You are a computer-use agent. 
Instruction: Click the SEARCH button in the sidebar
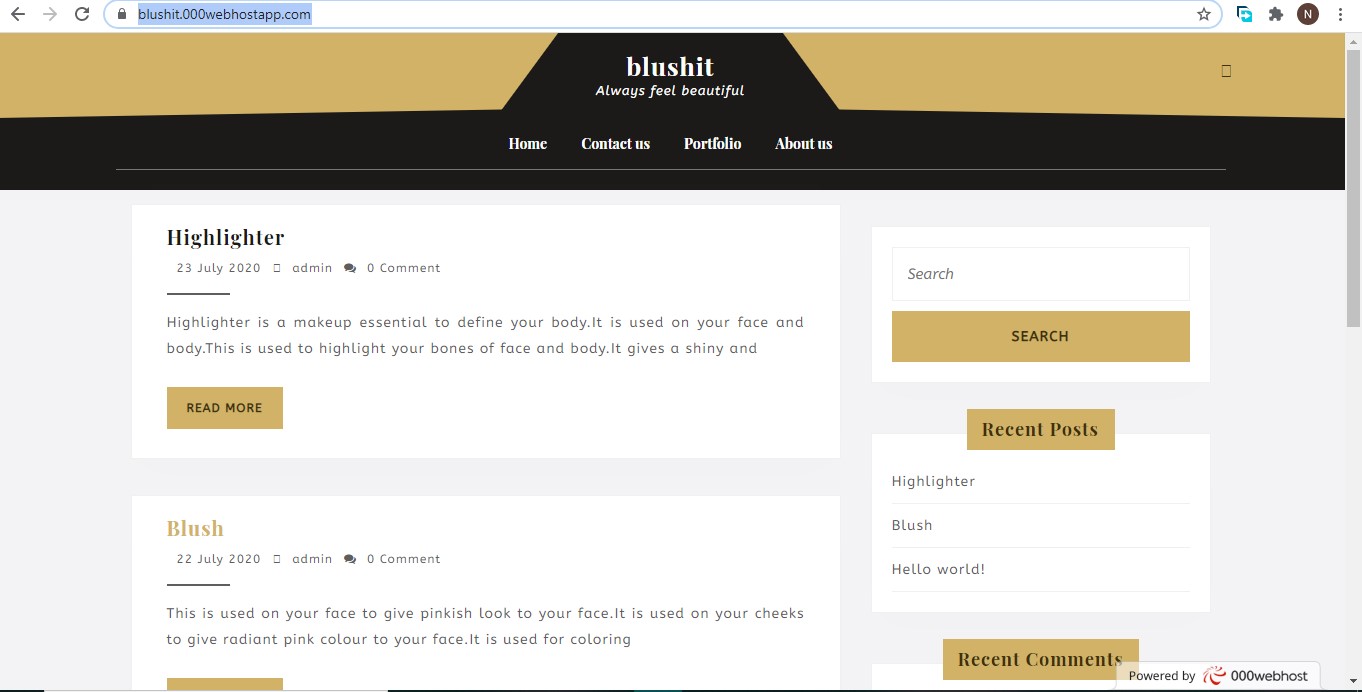pos(1040,336)
